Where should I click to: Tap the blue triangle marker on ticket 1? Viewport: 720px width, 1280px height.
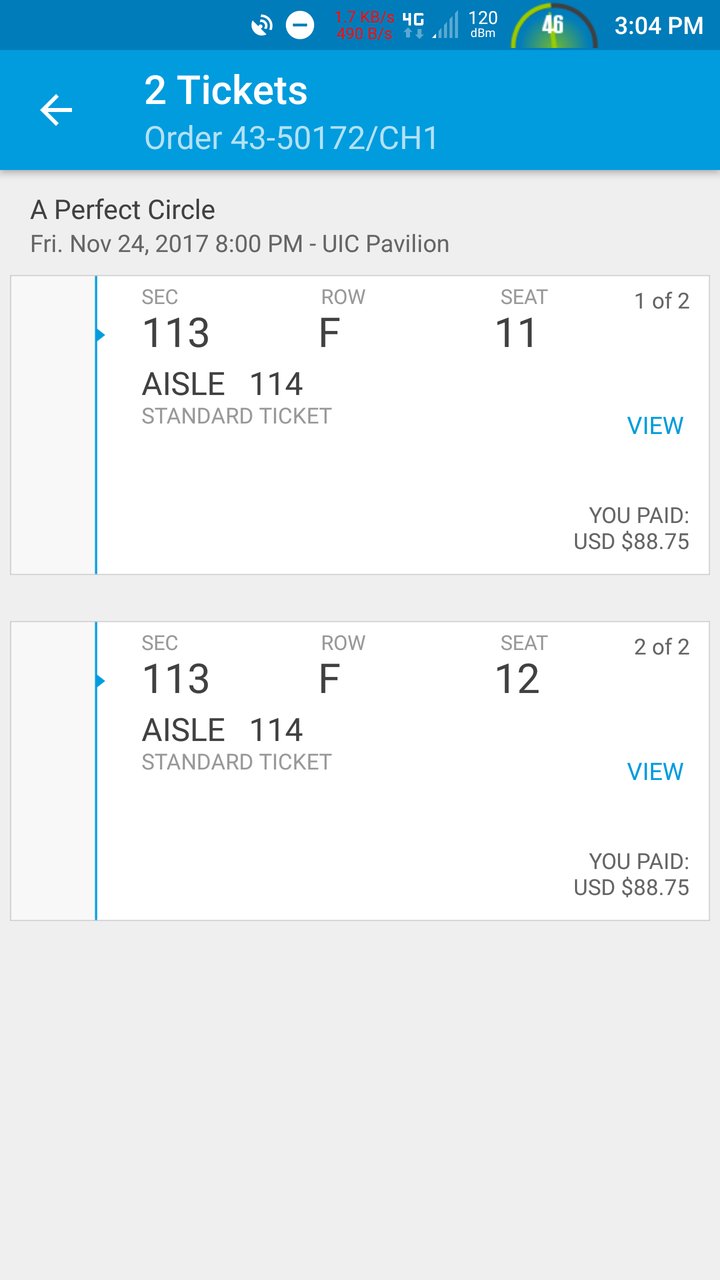[100, 335]
